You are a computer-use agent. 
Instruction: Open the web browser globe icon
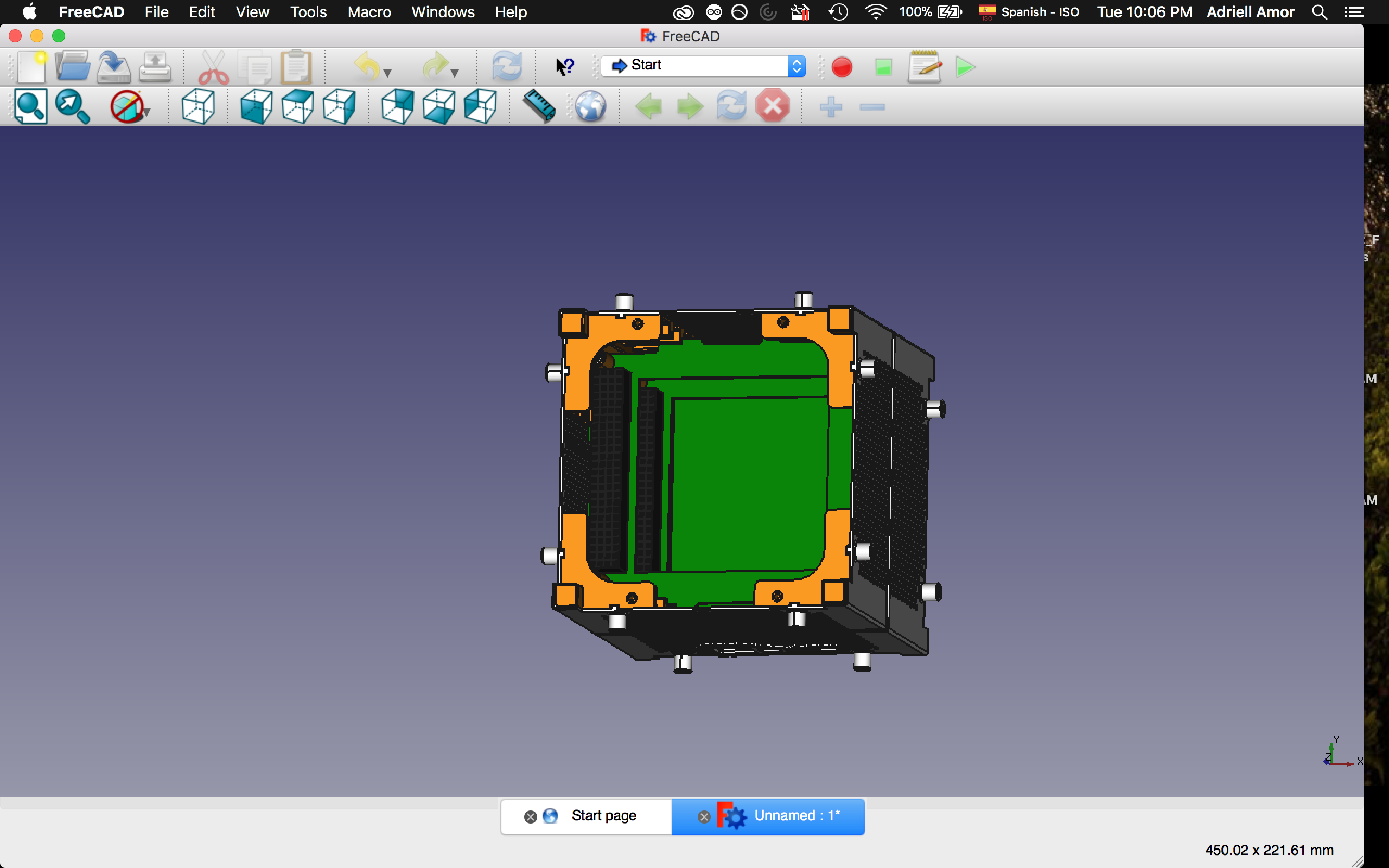point(590,107)
